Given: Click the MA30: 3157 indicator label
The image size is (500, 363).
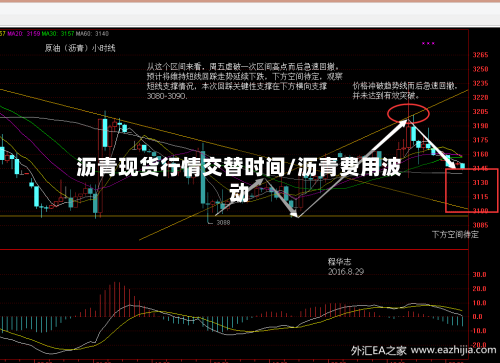Looking at the screenshot, I should pos(58,34).
